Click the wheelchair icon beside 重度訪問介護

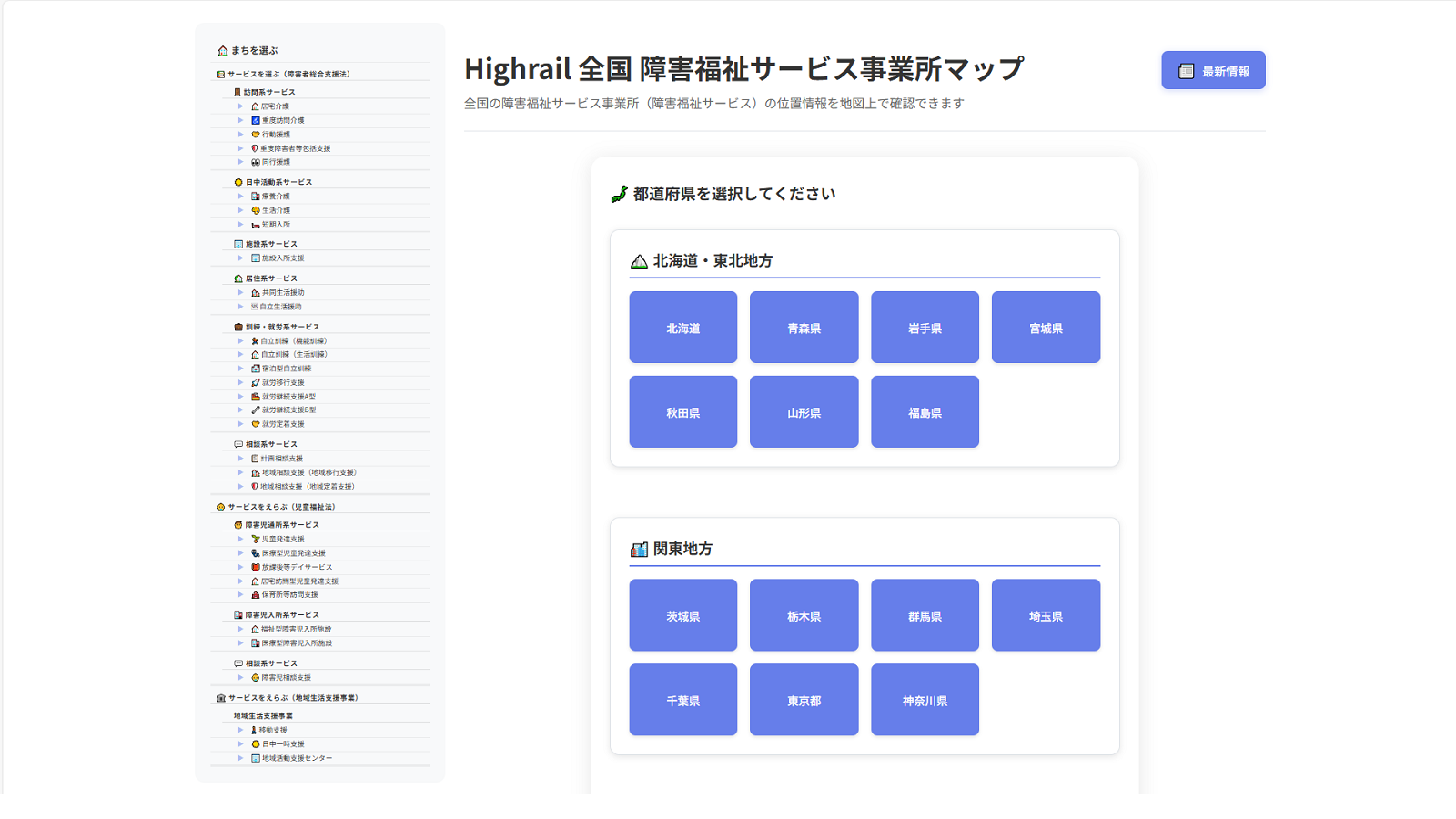256,120
